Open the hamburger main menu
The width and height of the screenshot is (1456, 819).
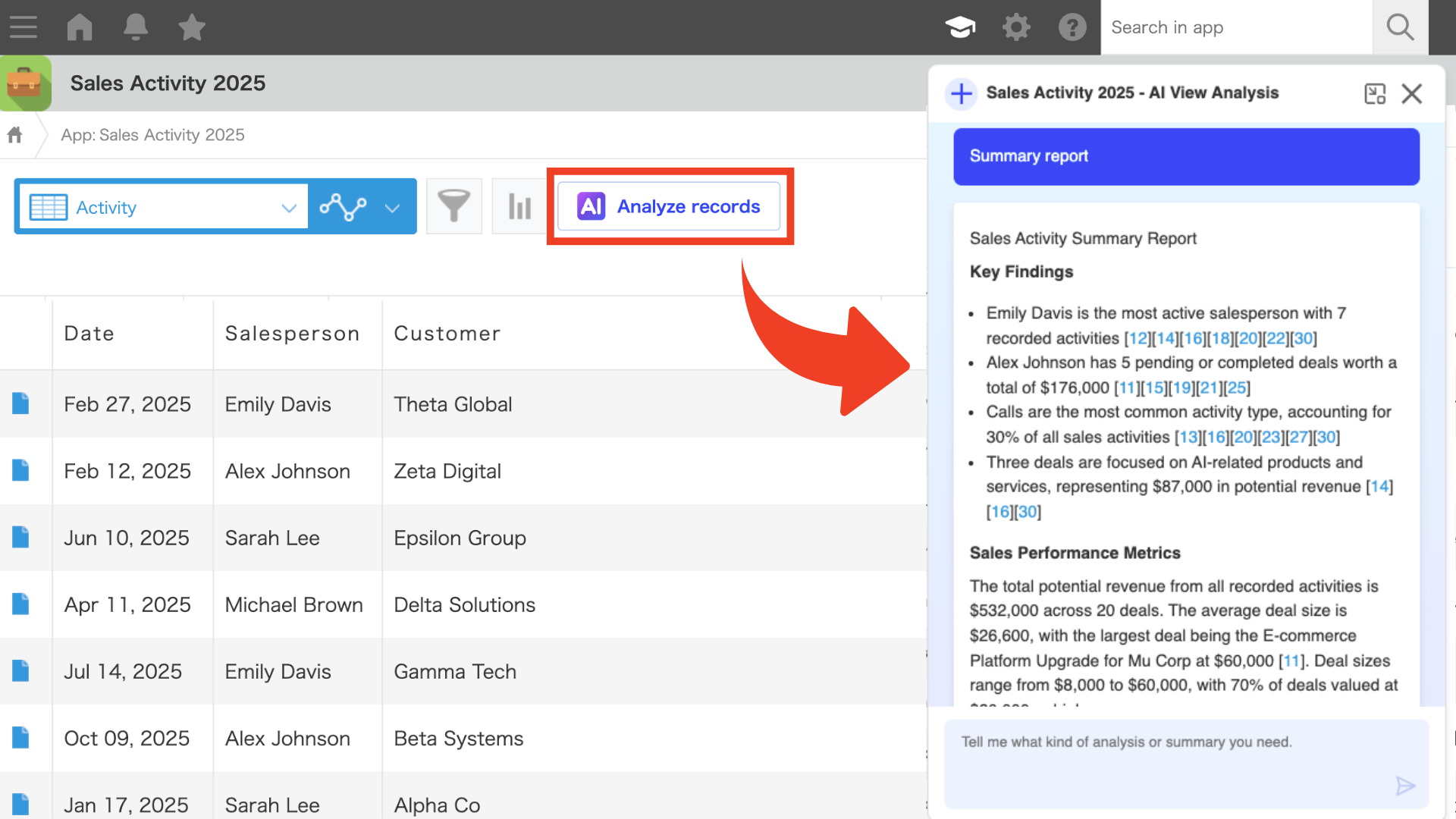24,27
